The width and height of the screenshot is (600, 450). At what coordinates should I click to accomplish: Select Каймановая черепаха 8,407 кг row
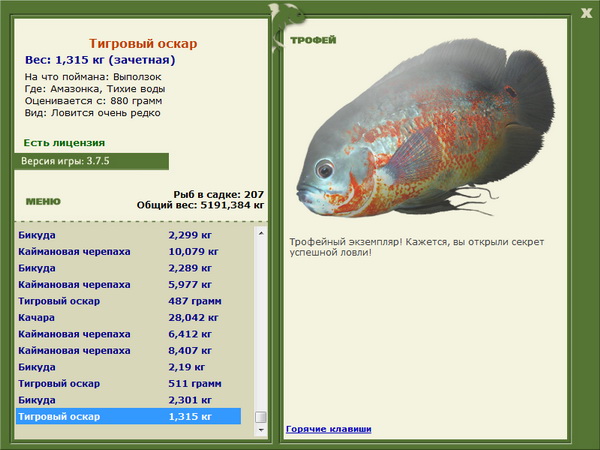click(x=129, y=350)
